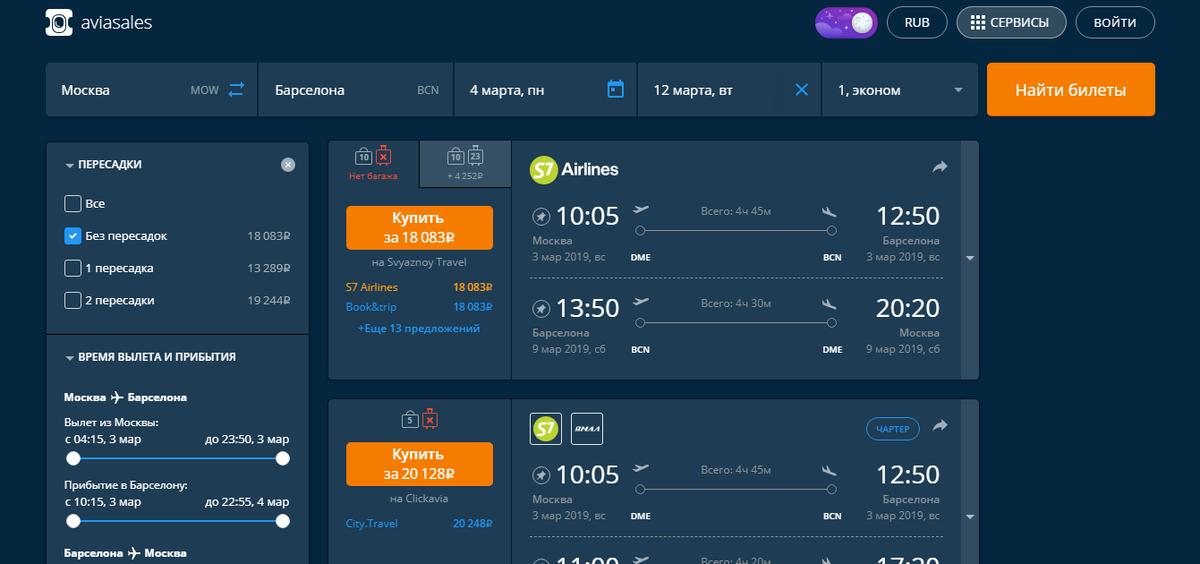The width and height of the screenshot is (1200, 564).
Task: Collapse the ПЕРЕСАДКИ filter section
Action: 70,165
